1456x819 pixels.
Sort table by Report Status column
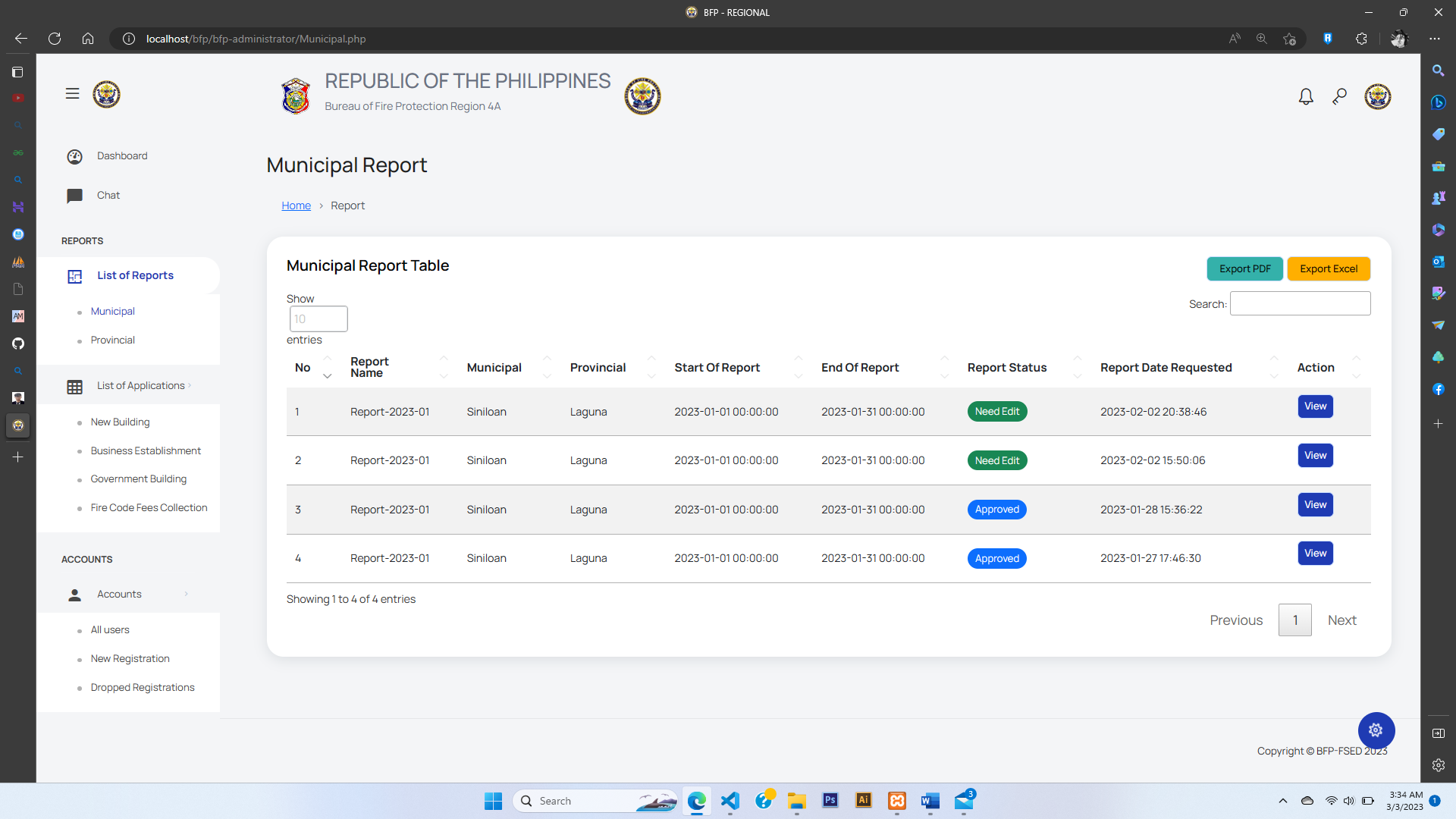(x=1006, y=368)
